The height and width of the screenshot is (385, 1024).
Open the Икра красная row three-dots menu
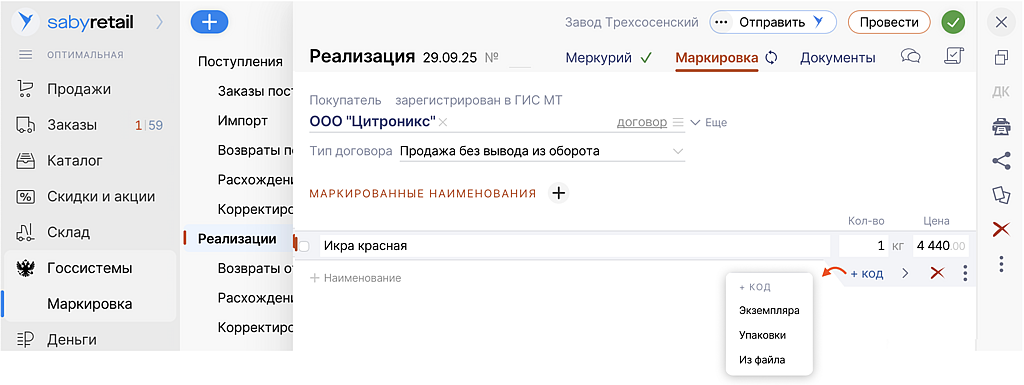coord(965,273)
